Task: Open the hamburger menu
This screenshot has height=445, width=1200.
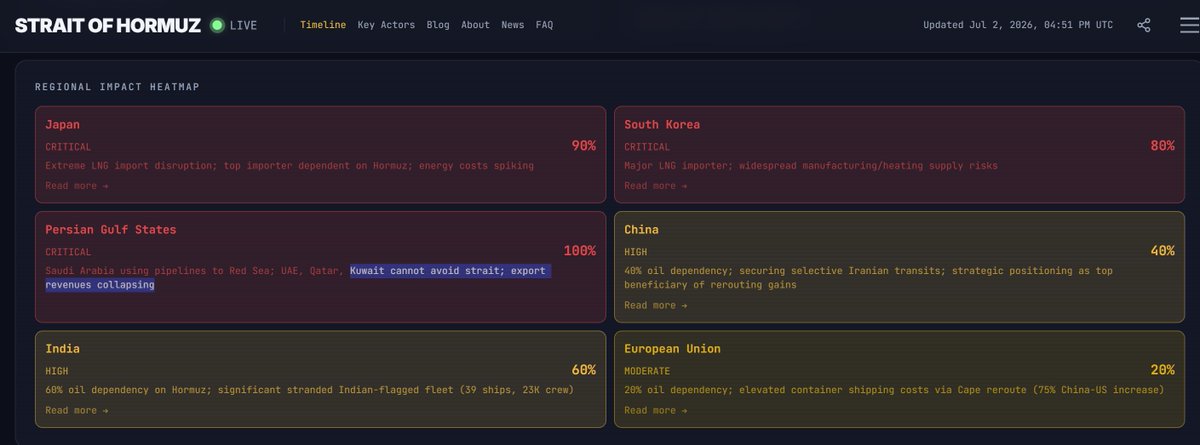Action: 1188,25
